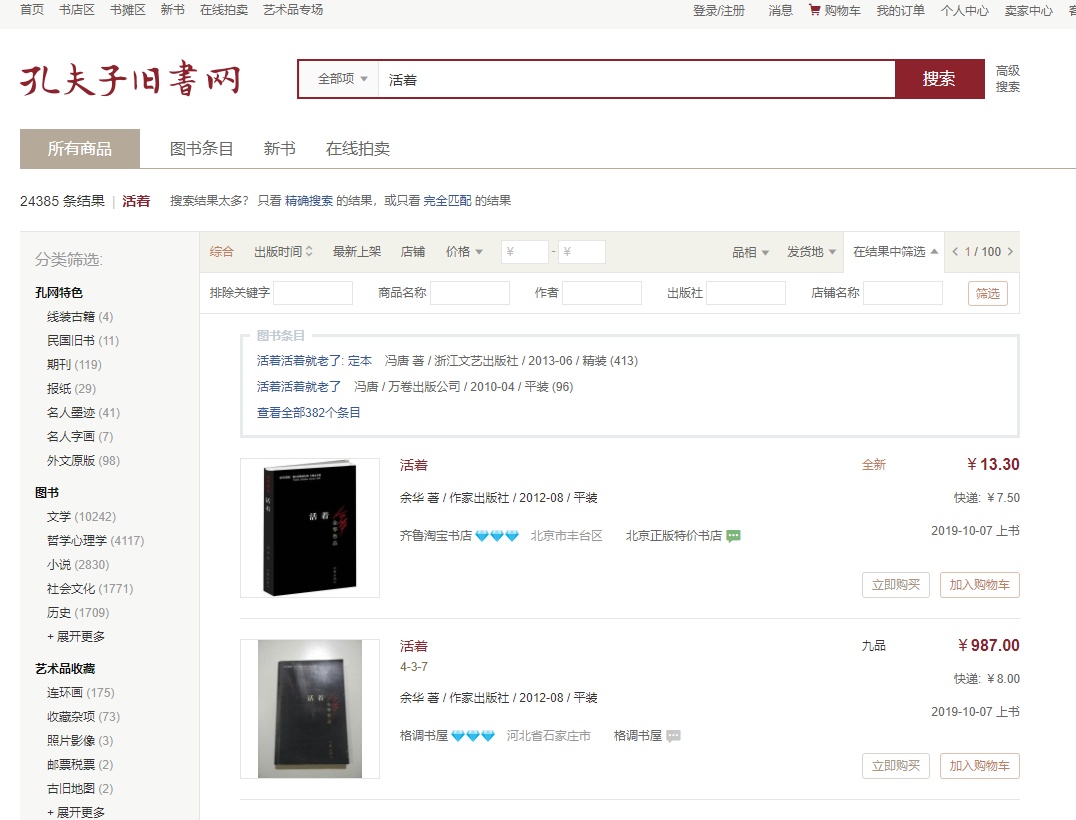
Task: Switch to the 在线拍卖 results tab
Action: (x=358, y=149)
